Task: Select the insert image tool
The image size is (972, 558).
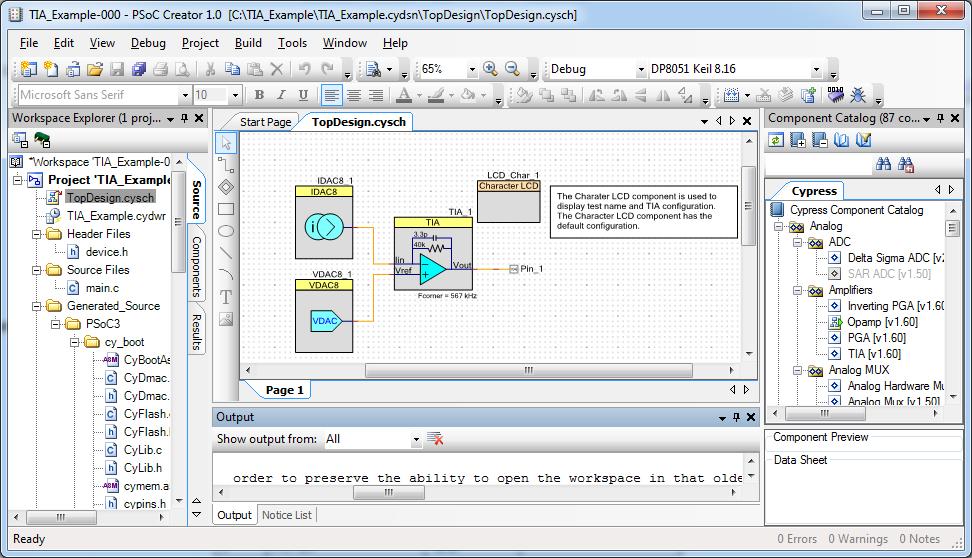Action: coord(226,319)
